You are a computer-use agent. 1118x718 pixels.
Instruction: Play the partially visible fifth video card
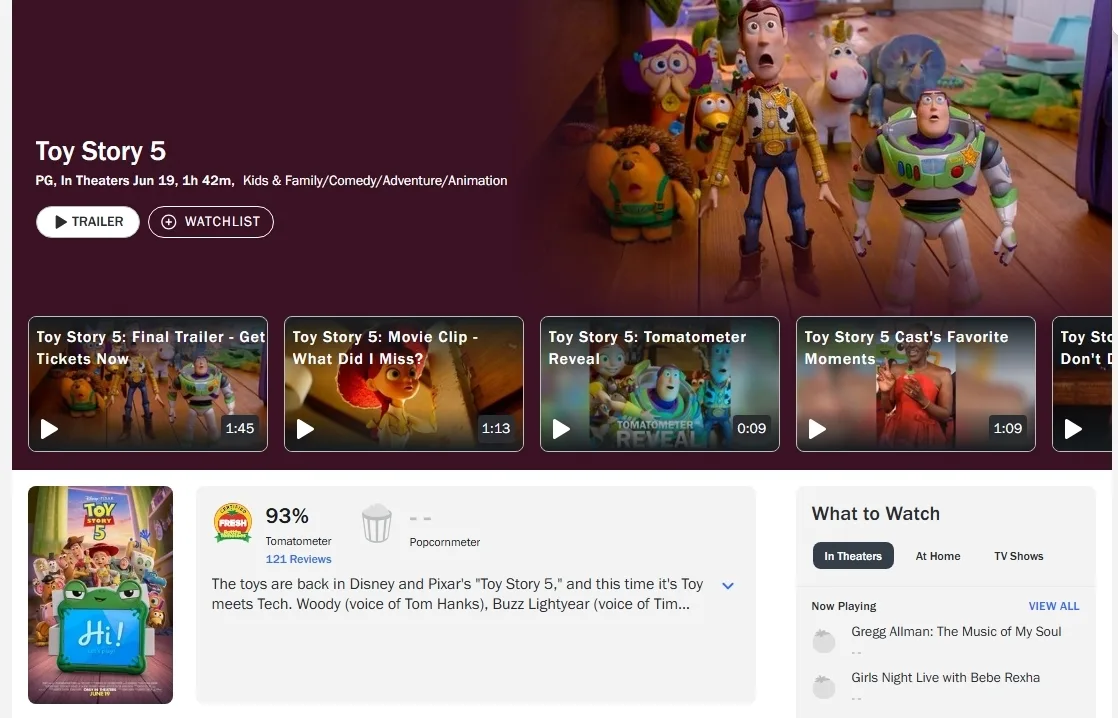tap(1082, 384)
